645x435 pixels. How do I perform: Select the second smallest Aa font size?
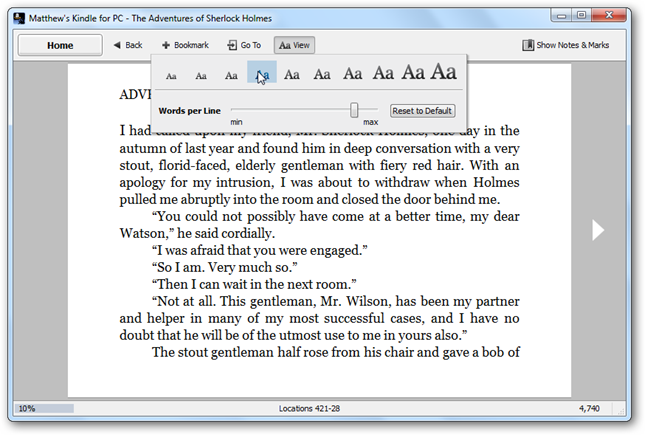(x=201, y=76)
